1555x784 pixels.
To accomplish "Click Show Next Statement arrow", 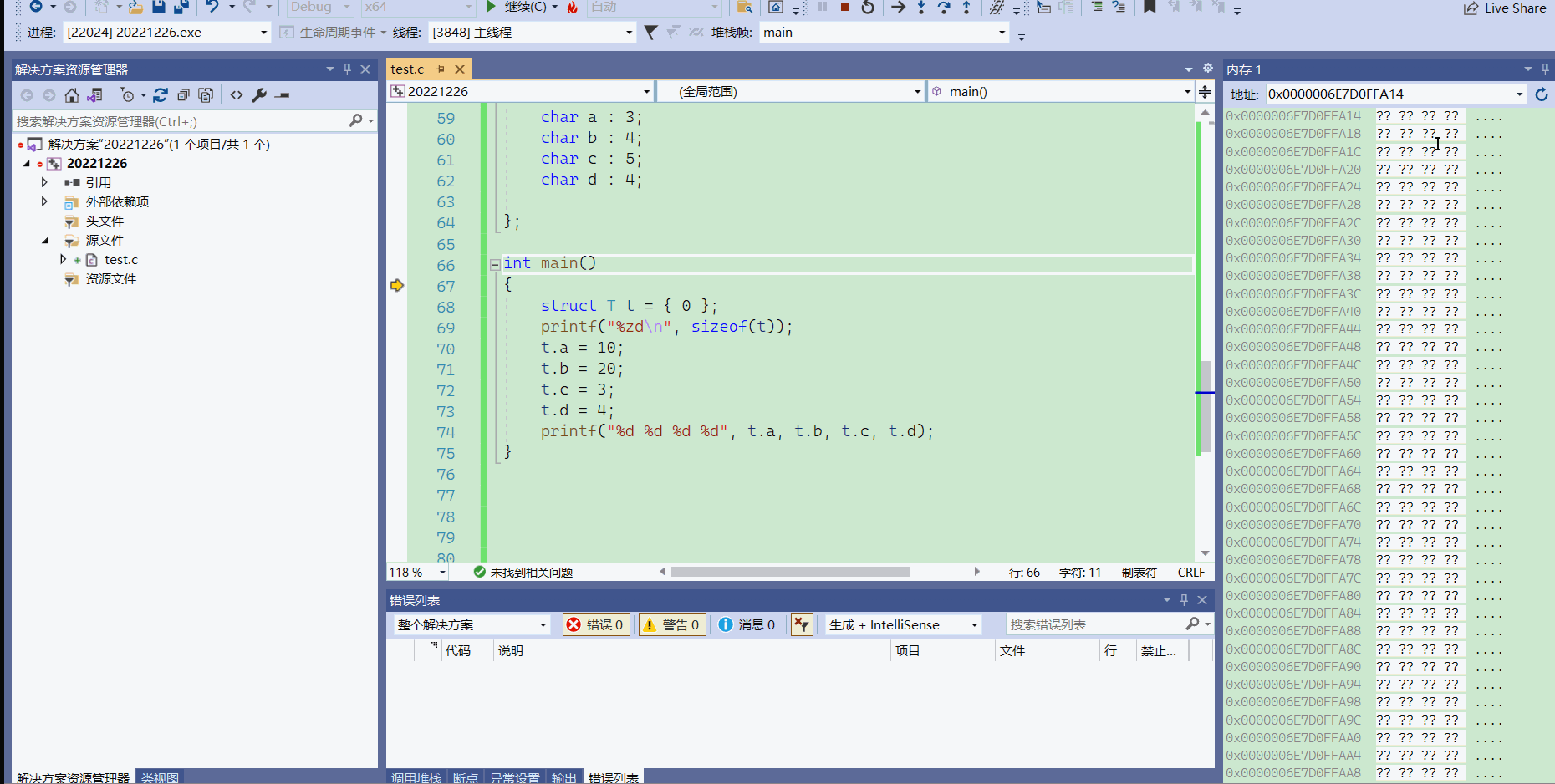I will tap(898, 7).
